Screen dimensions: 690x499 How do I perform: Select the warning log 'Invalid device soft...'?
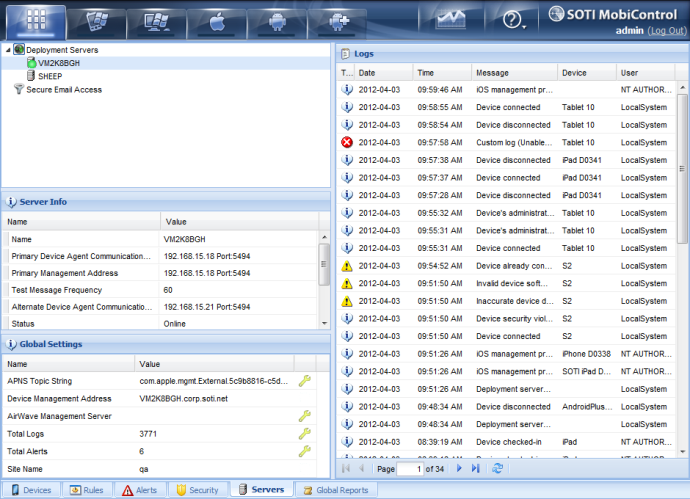click(506, 283)
